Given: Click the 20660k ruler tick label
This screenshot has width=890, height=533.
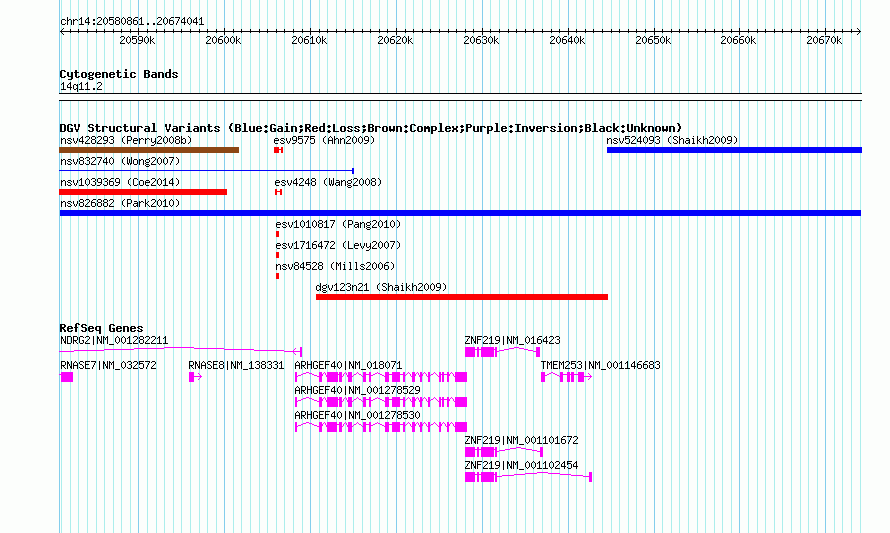Looking at the screenshot, I should pyautogui.click(x=738, y=40).
